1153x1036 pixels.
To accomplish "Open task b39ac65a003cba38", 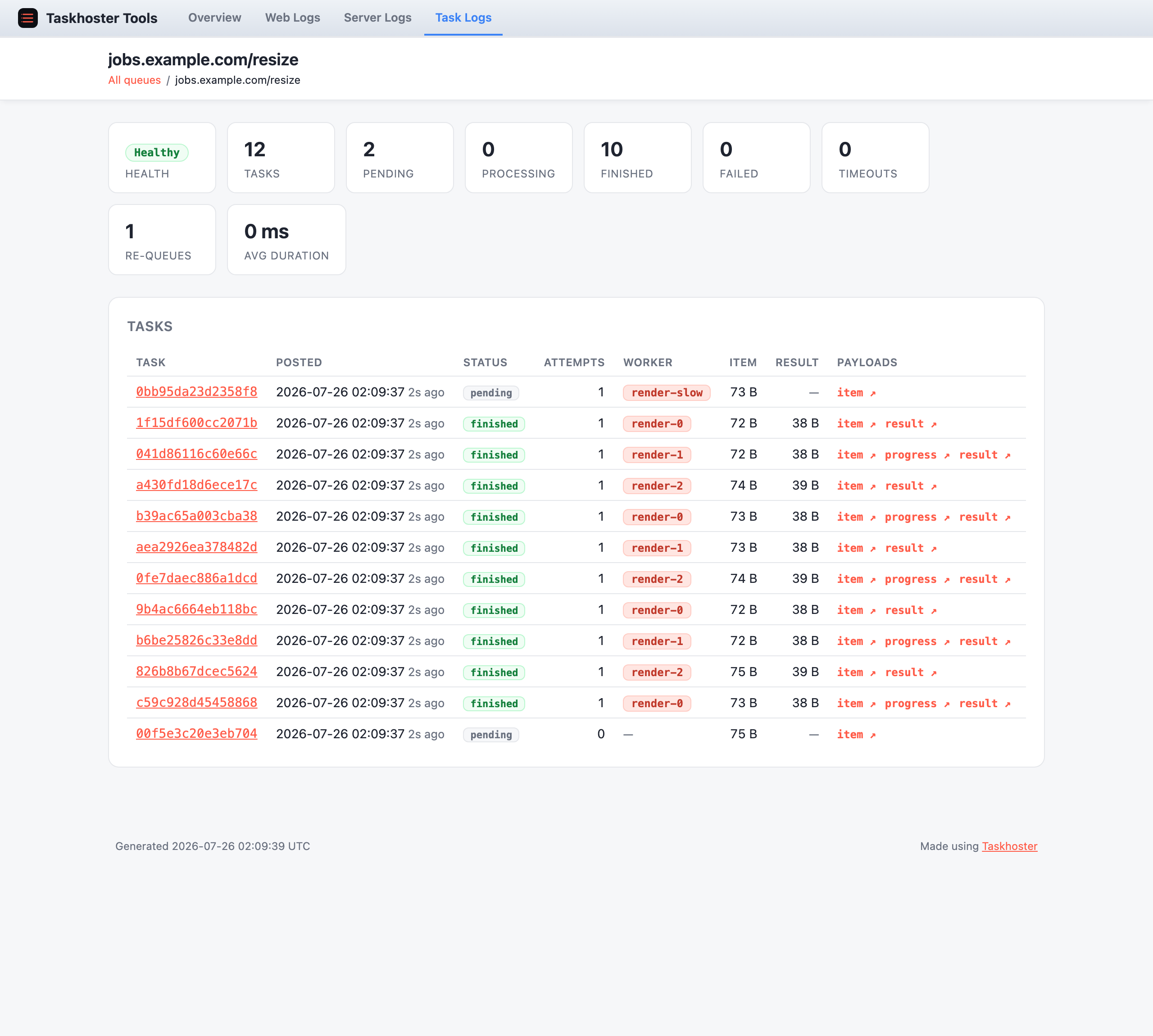I will (x=196, y=516).
